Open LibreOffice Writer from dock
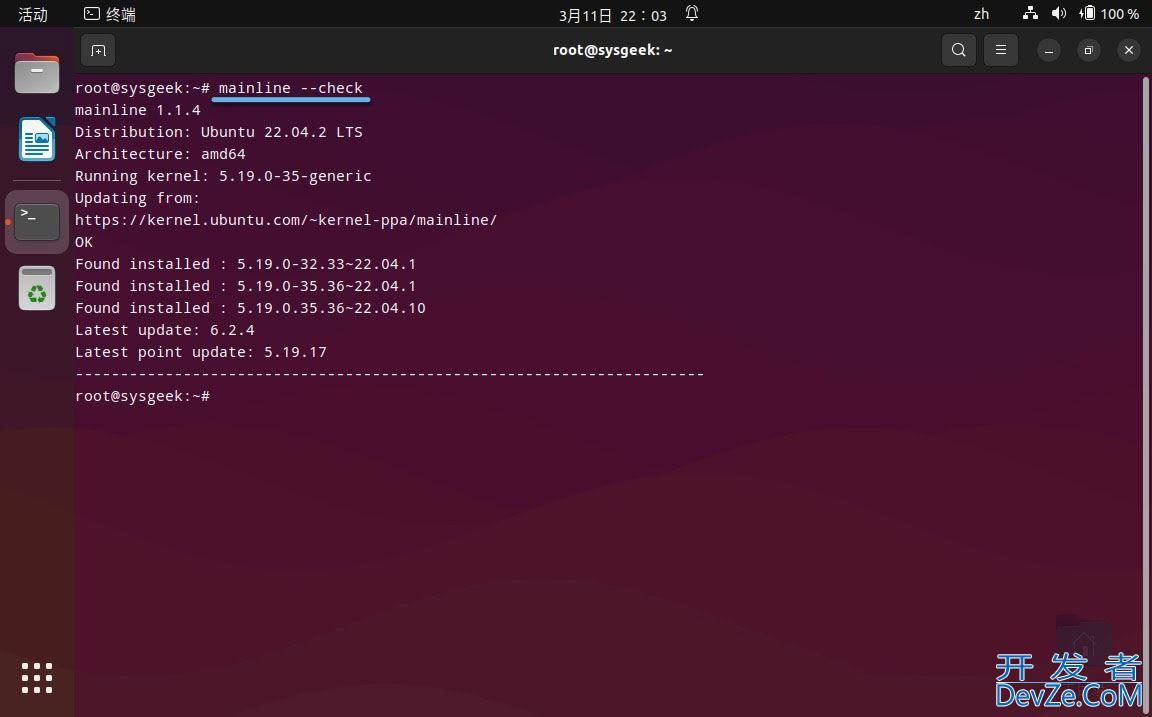1152x717 pixels. (x=37, y=139)
